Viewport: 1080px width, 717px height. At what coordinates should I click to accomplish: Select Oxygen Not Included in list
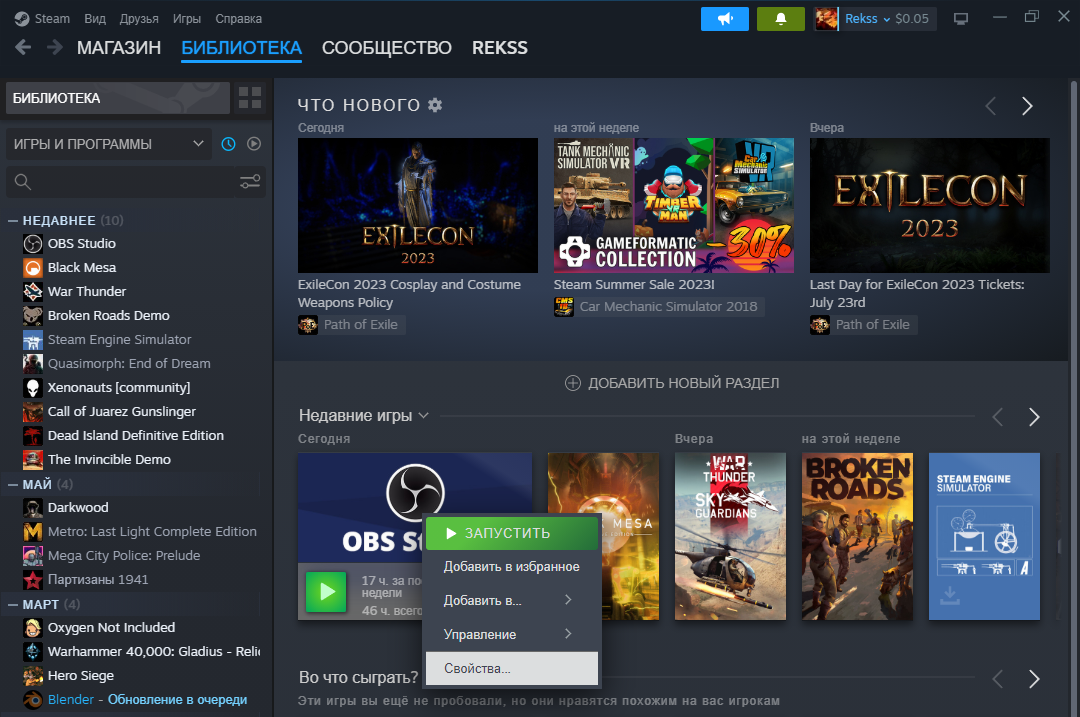click(111, 627)
